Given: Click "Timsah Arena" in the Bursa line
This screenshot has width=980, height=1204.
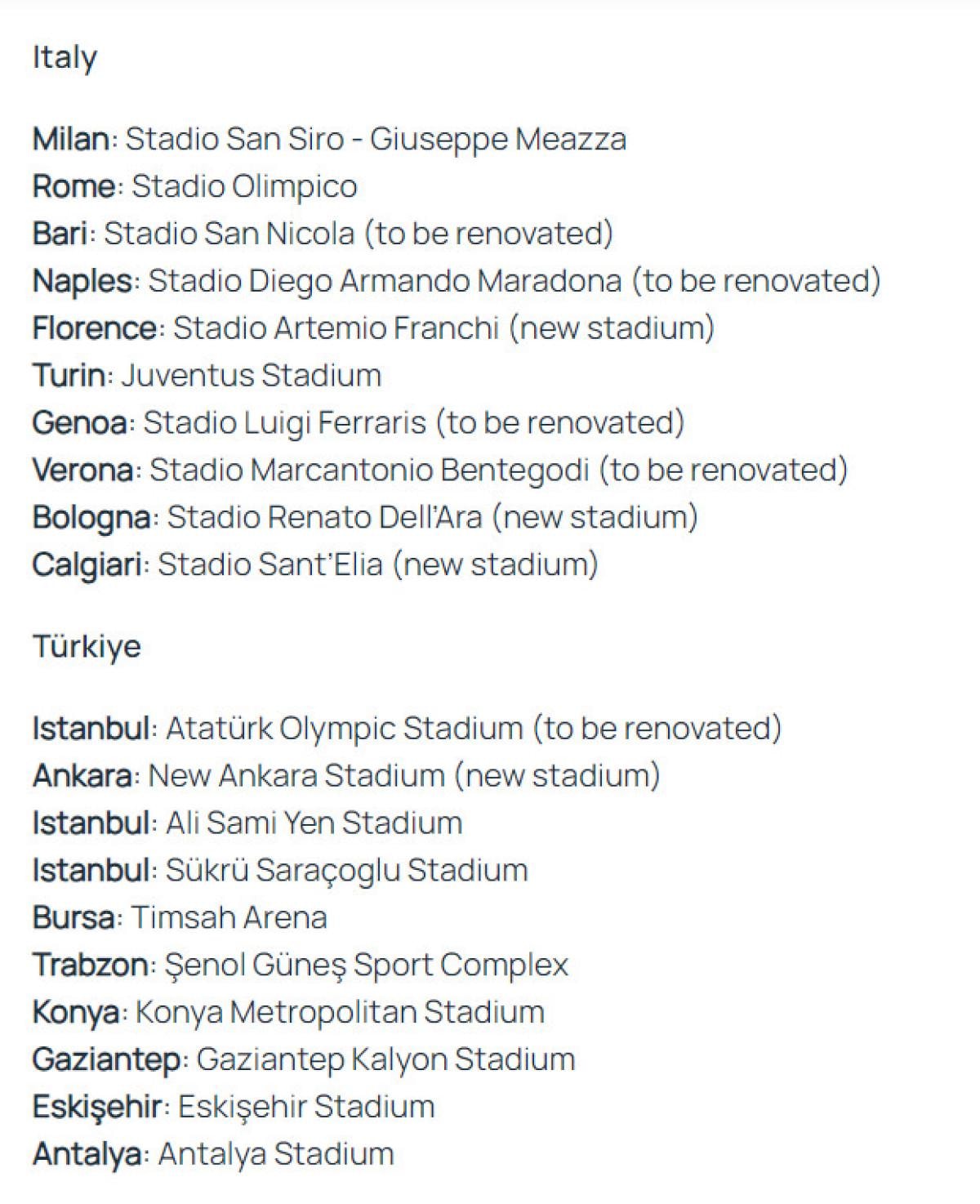Looking at the screenshot, I should [229, 918].
